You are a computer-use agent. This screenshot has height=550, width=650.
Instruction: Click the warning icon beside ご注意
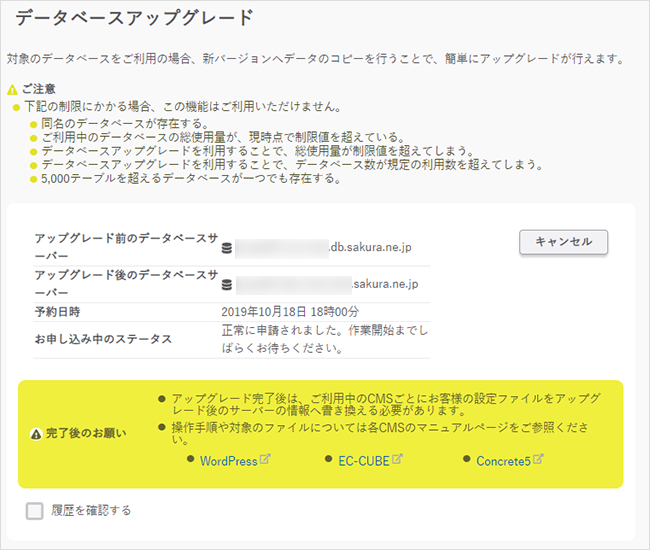(12, 90)
